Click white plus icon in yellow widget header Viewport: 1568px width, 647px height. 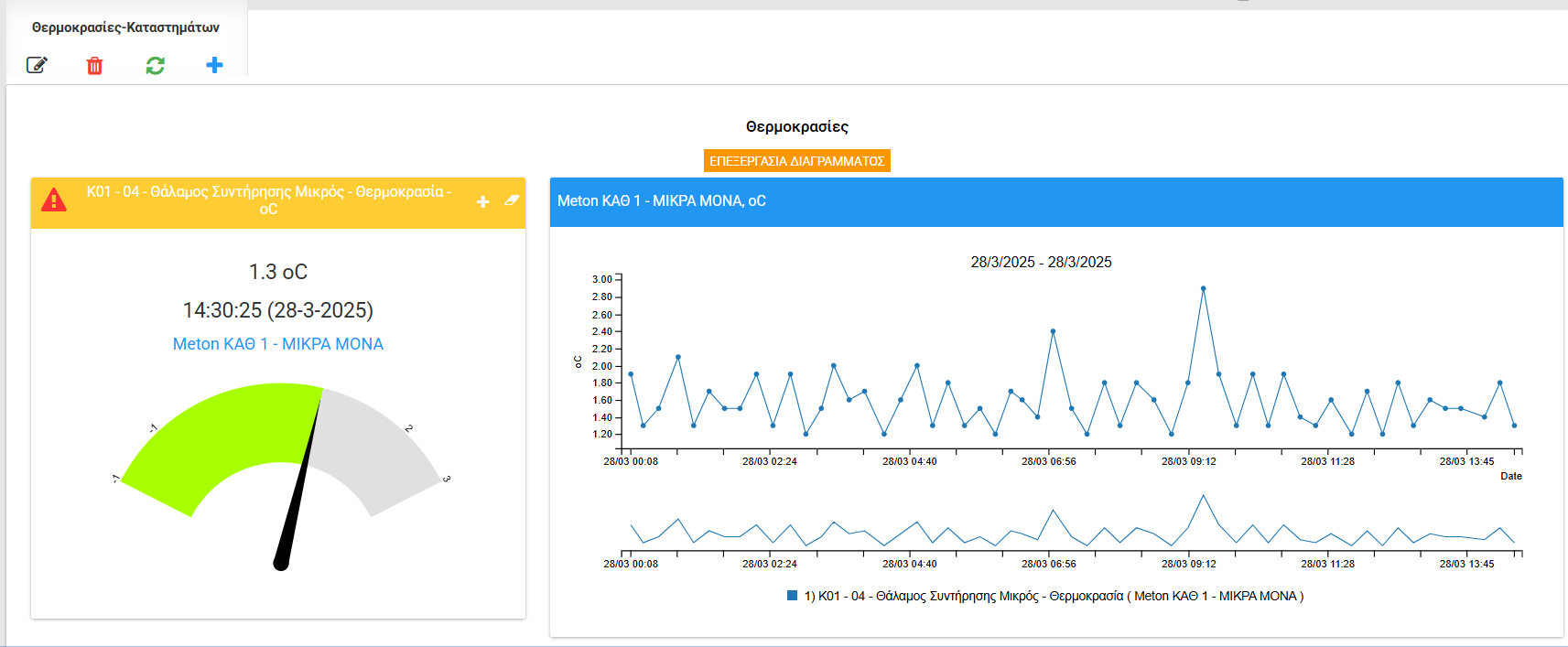click(x=483, y=201)
